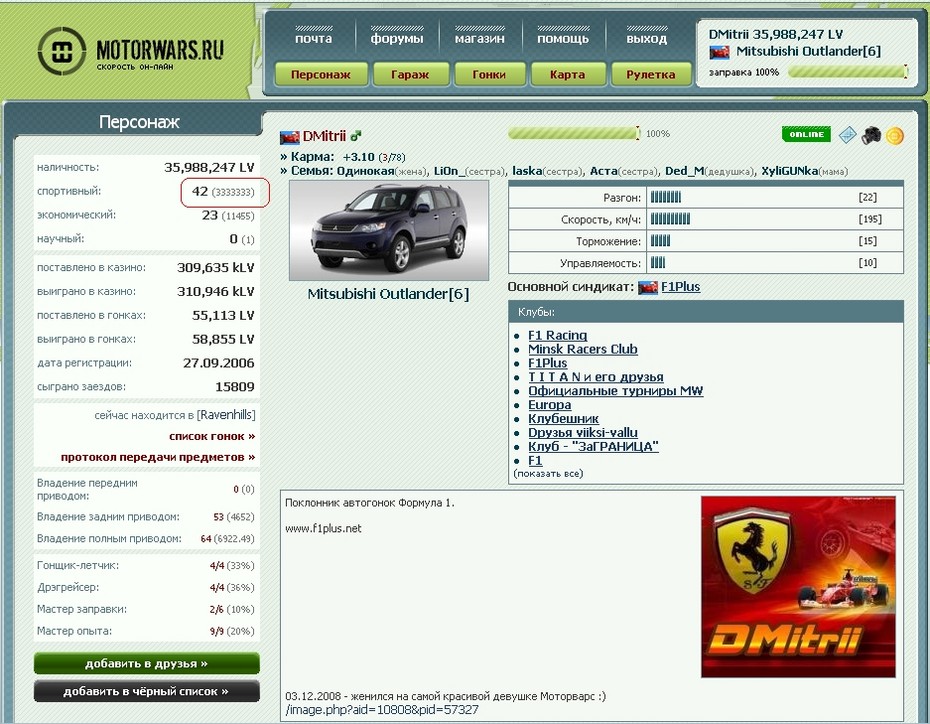Click the Разгон stat bar
This screenshot has width=930, height=724.
click(665, 197)
